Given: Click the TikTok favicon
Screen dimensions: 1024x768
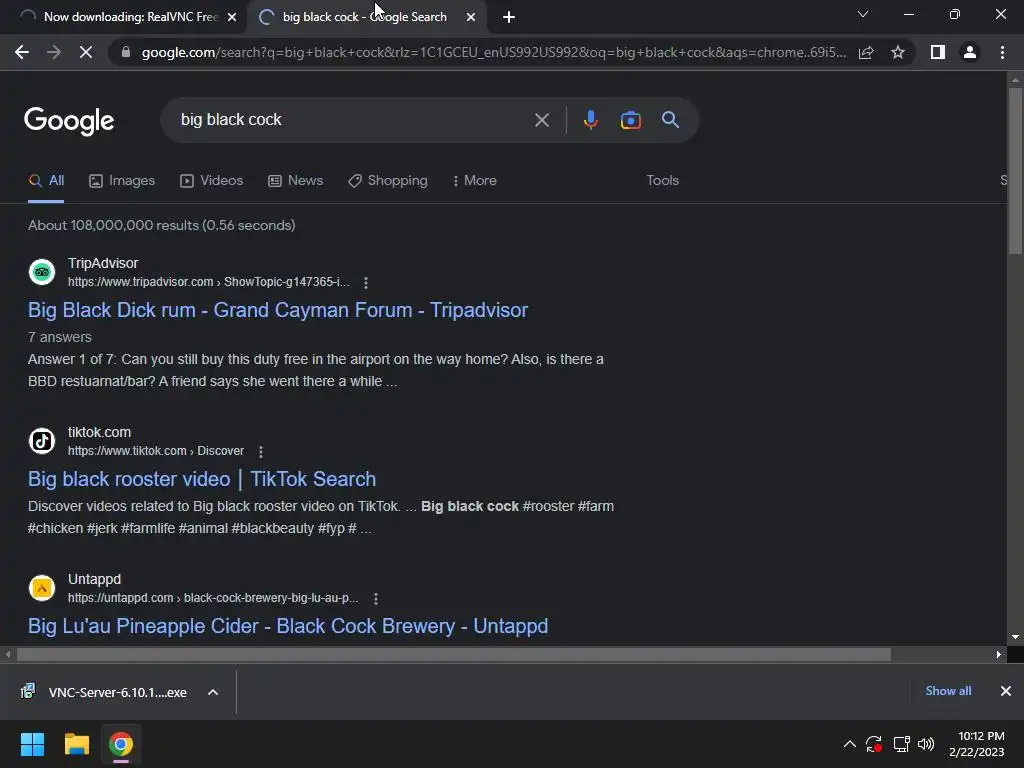Looking at the screenshot, I should (42, 441).
